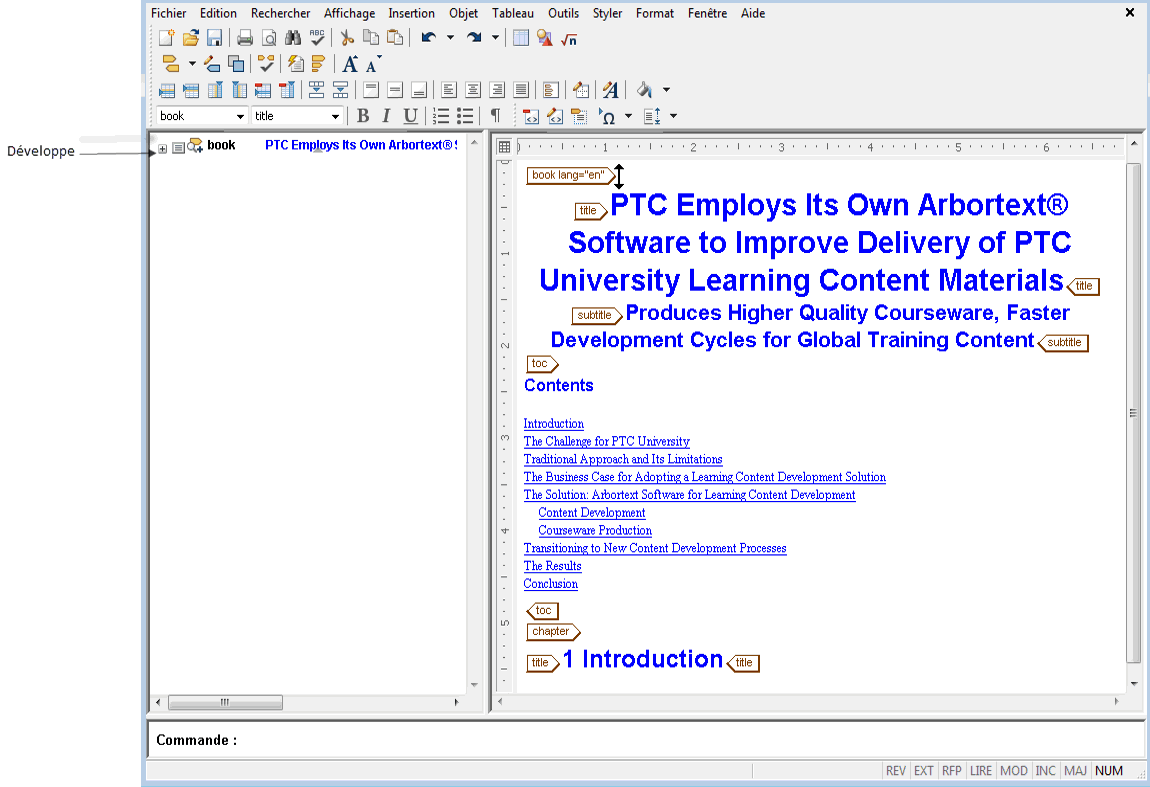Open a file with the folder icon
The image size is (1150, 787).
pos(191,37)
